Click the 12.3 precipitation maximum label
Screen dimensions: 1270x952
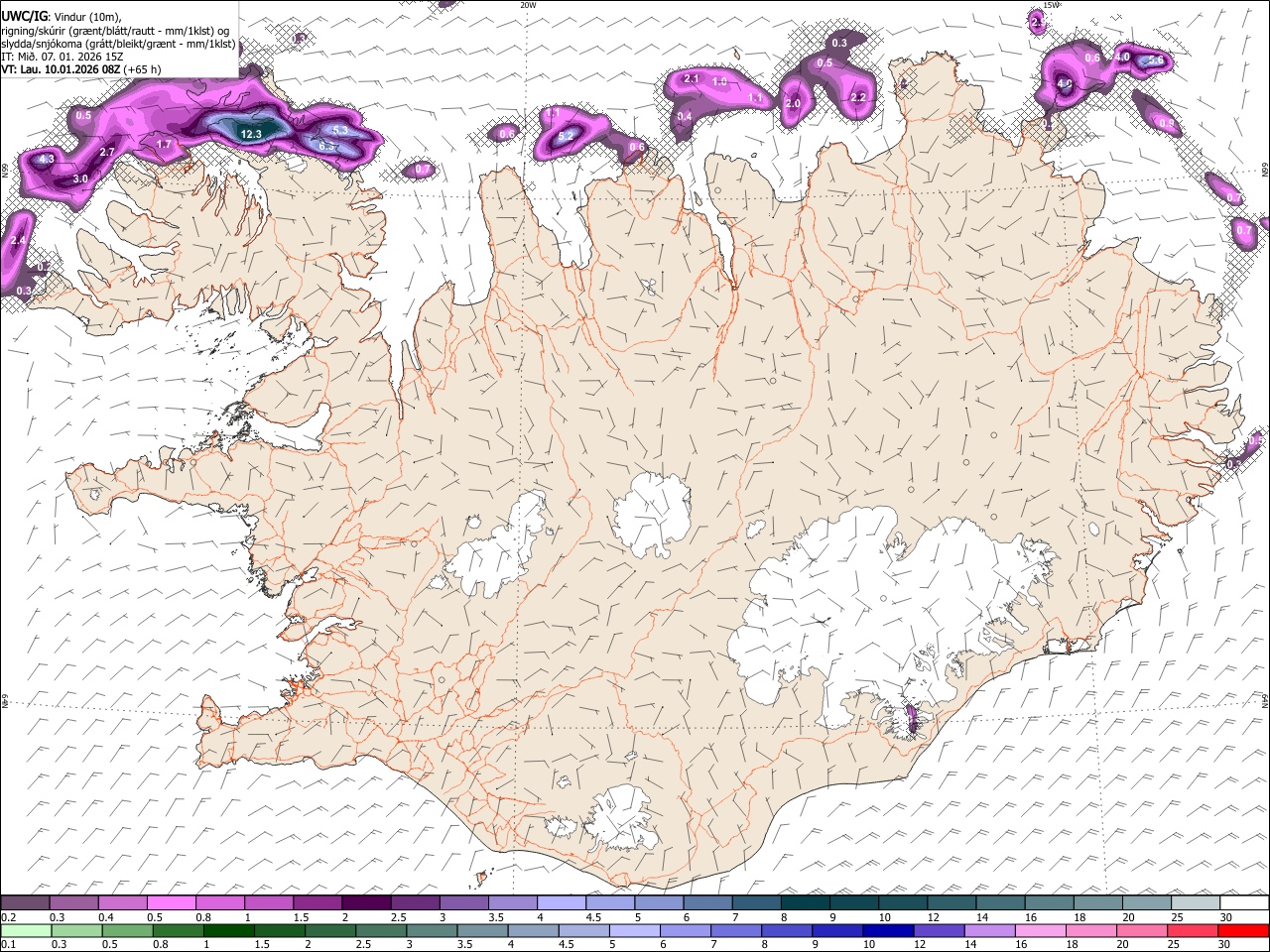point(251,134)
